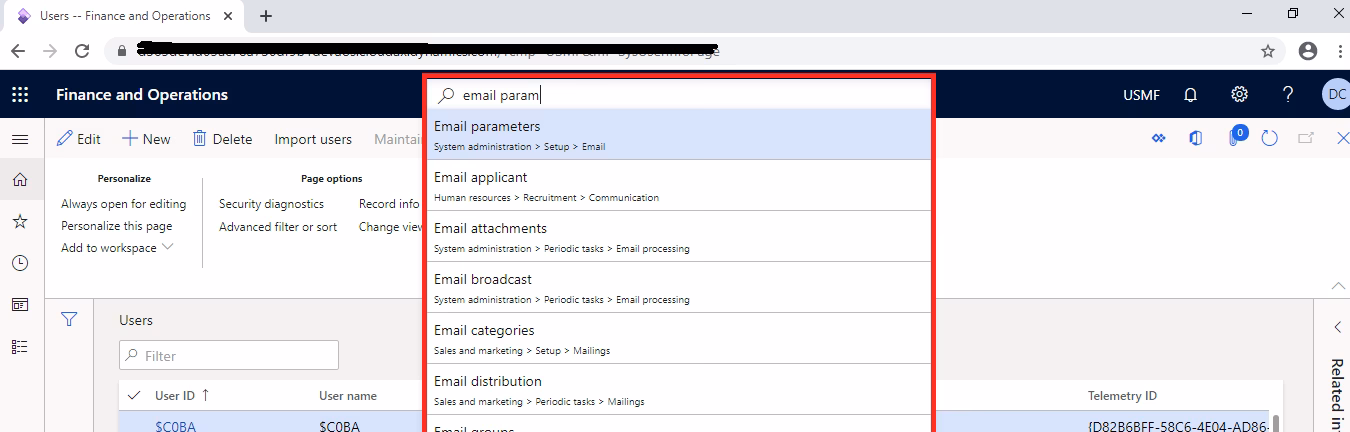Click Record info option
This screenshot has height=432, width=1350.
coord(390,204)
